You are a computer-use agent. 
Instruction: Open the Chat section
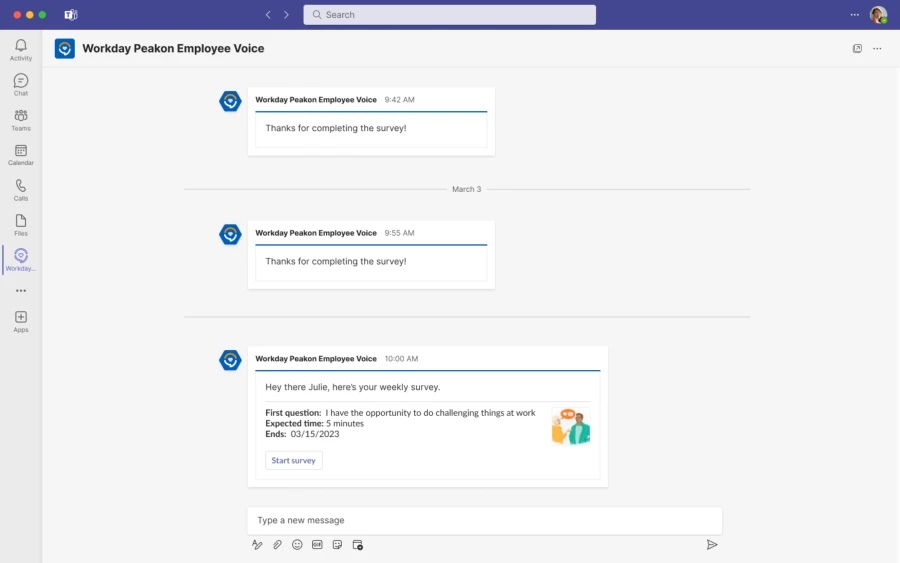point(21,85)
